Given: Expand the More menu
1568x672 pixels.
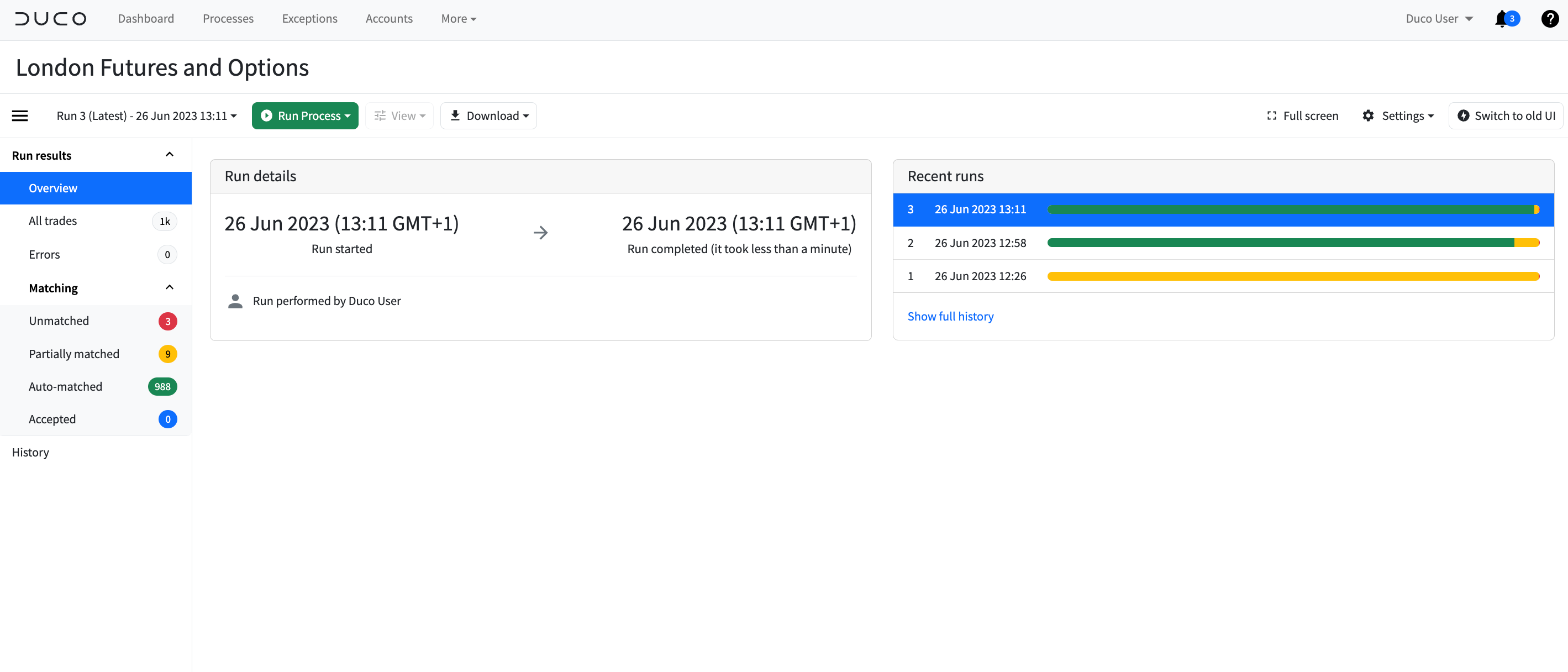Looking at the screenshot, I should pyautogui.click(x=459, y=18).
